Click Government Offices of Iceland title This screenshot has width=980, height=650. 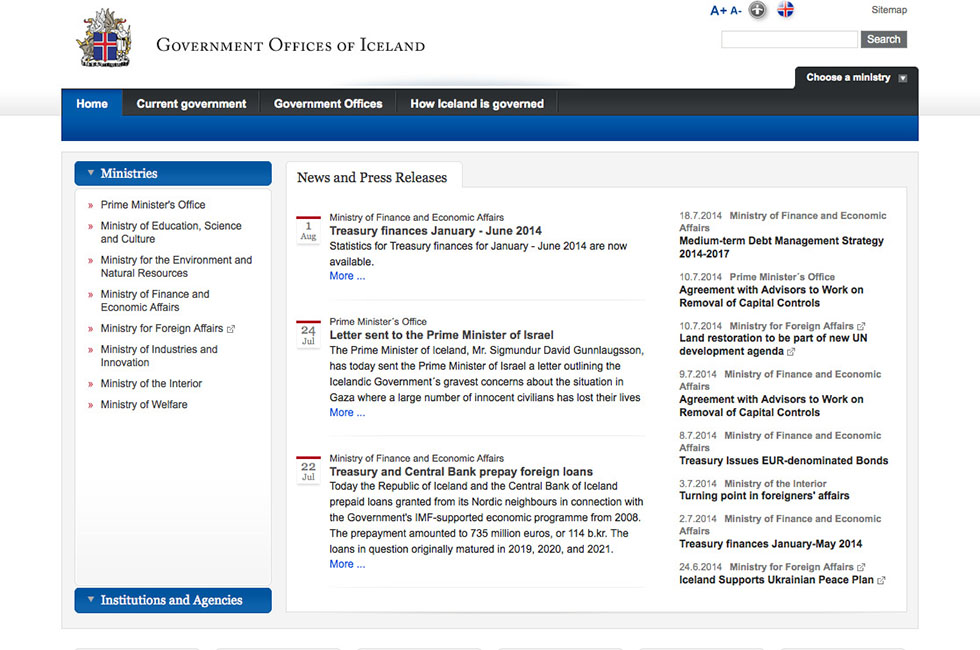click(291, 45)
